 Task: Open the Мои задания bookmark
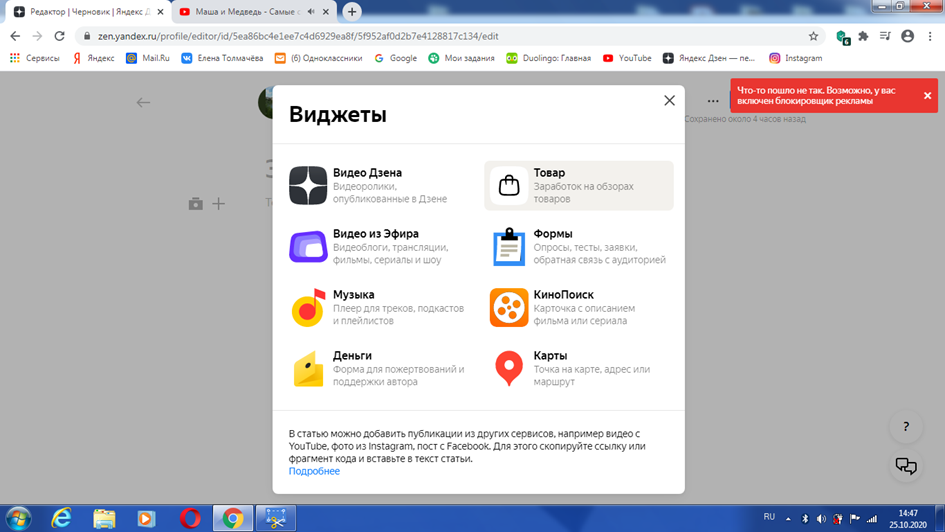[x=462, y=58]
